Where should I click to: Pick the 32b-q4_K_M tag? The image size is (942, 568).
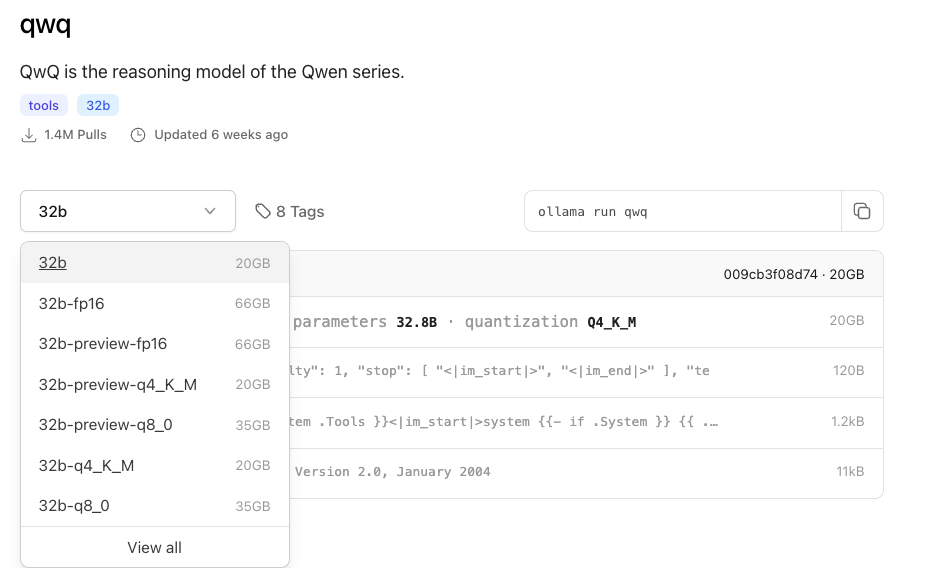tap(155, 465)
